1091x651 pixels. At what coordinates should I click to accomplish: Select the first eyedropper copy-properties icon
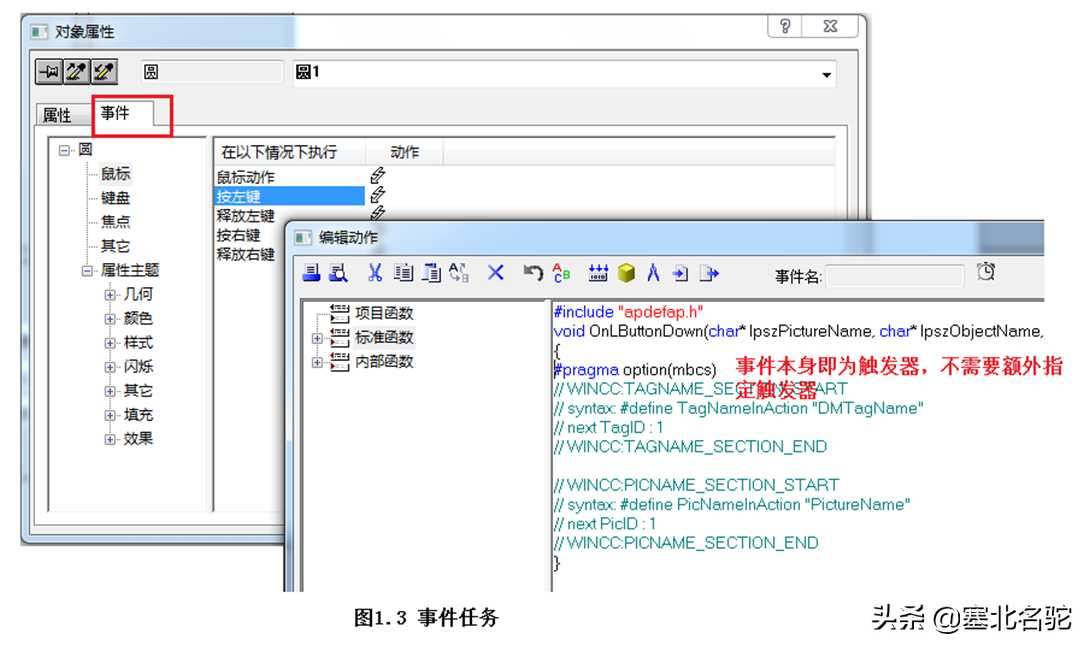tap(77, 72)
